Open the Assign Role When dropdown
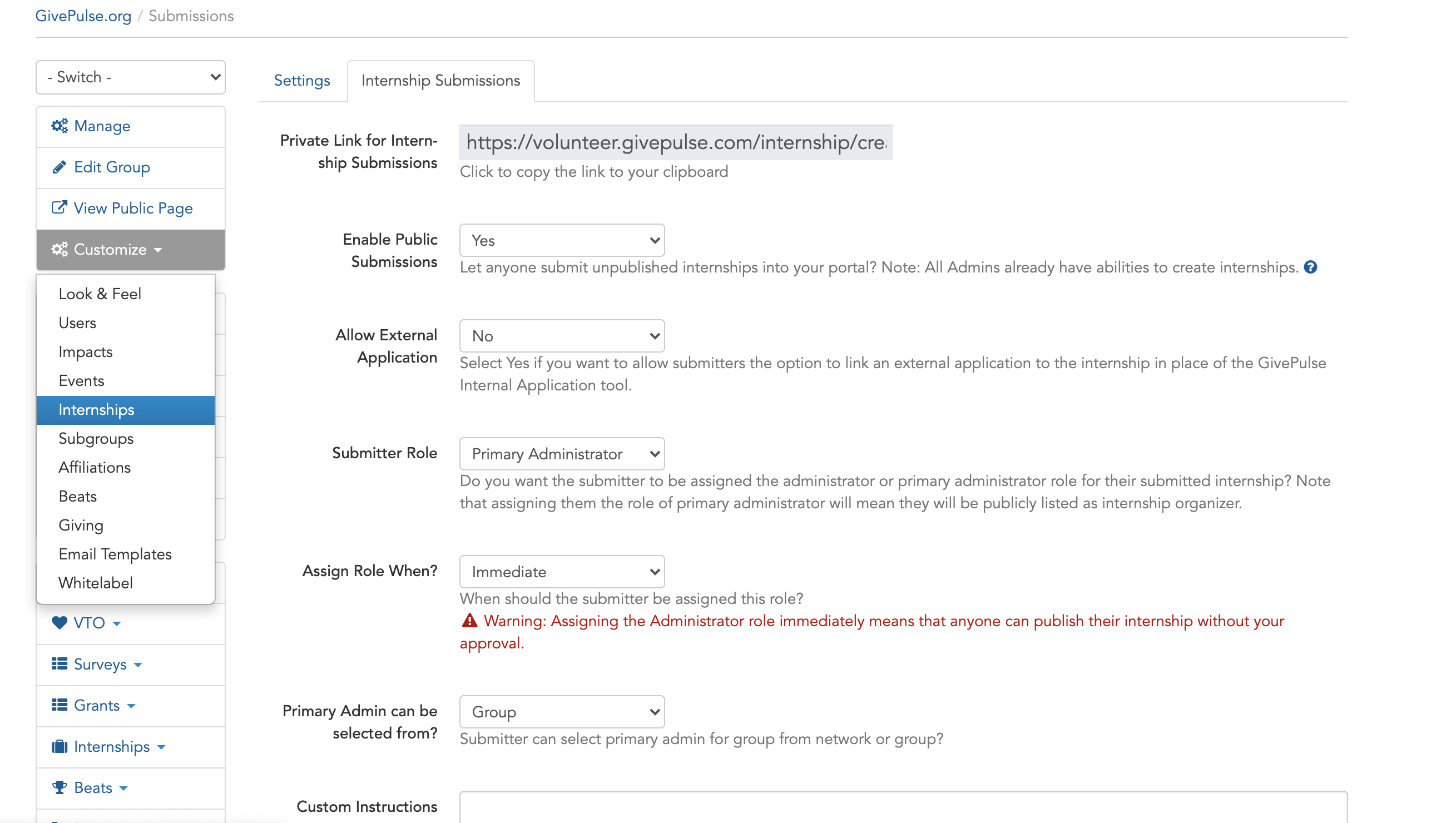Viewport: 1456px width, 823px height. tap(562, 572)
